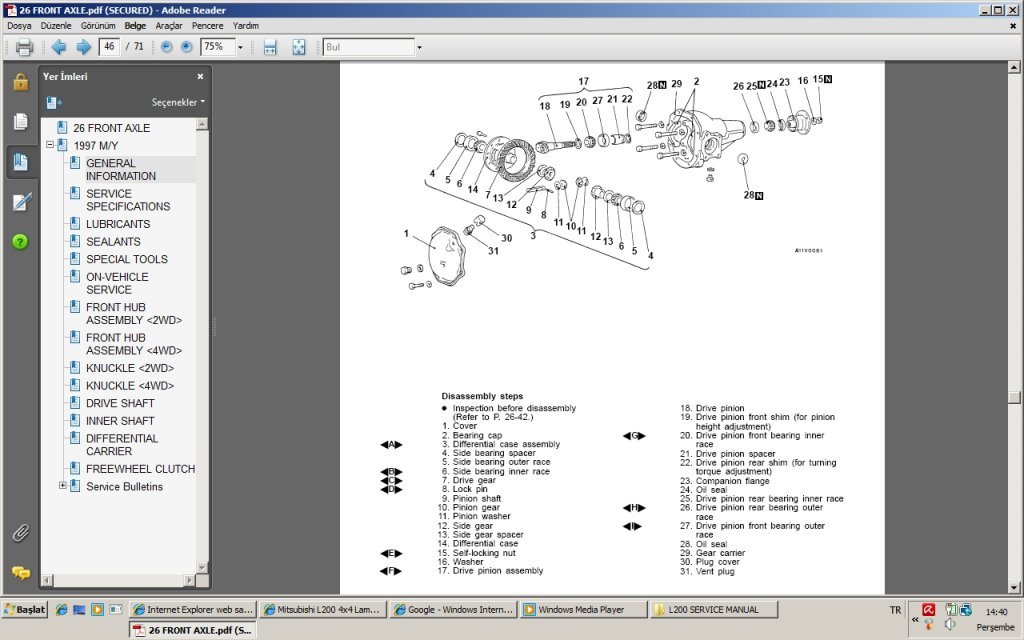This screenshot has height=640, width=1024.
Task: Open the Seçenekler options dropdown
Action: pos(178,102)
